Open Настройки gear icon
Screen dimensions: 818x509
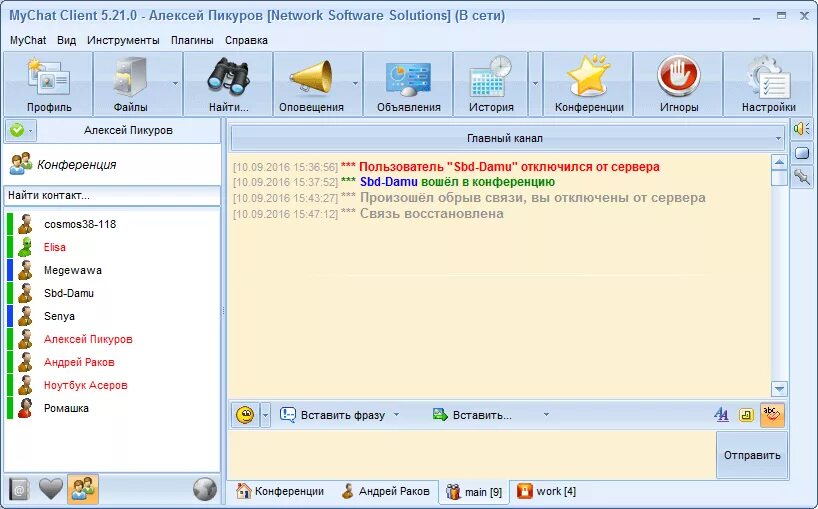(x=768, y=78)
